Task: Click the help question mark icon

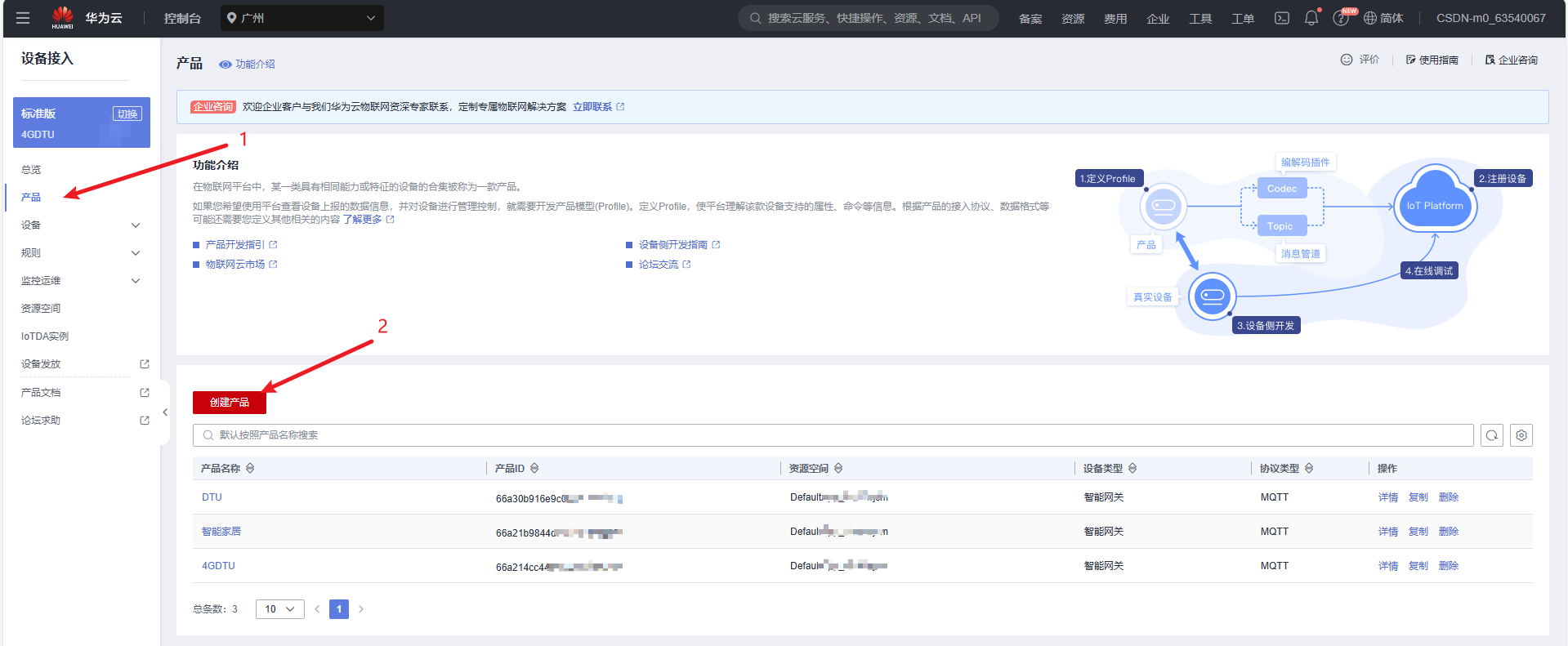Action: pos(1340,18)
